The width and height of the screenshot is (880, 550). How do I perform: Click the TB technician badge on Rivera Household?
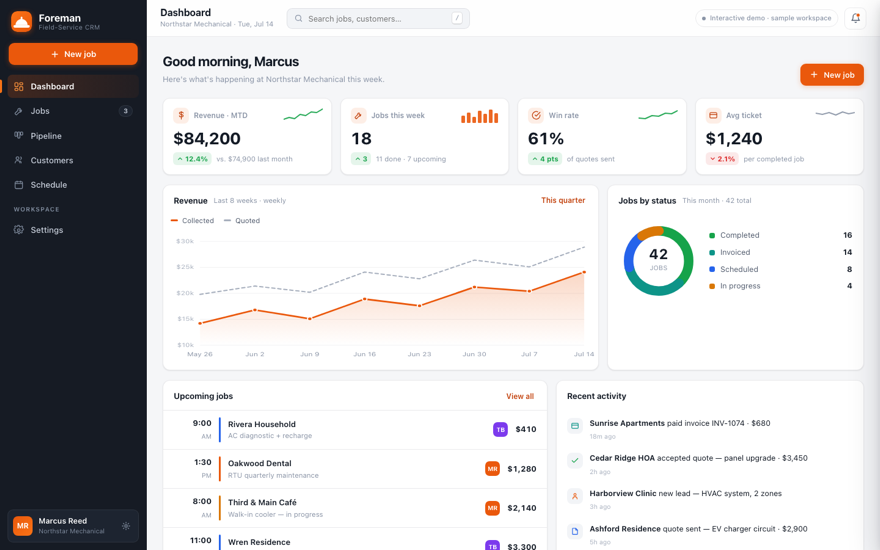click(500, 429)
